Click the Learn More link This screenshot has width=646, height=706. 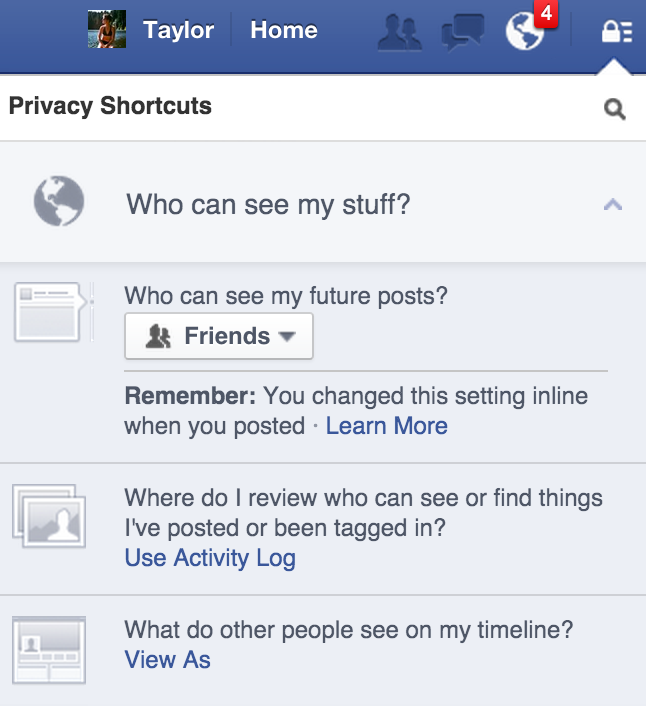(387, 425)
